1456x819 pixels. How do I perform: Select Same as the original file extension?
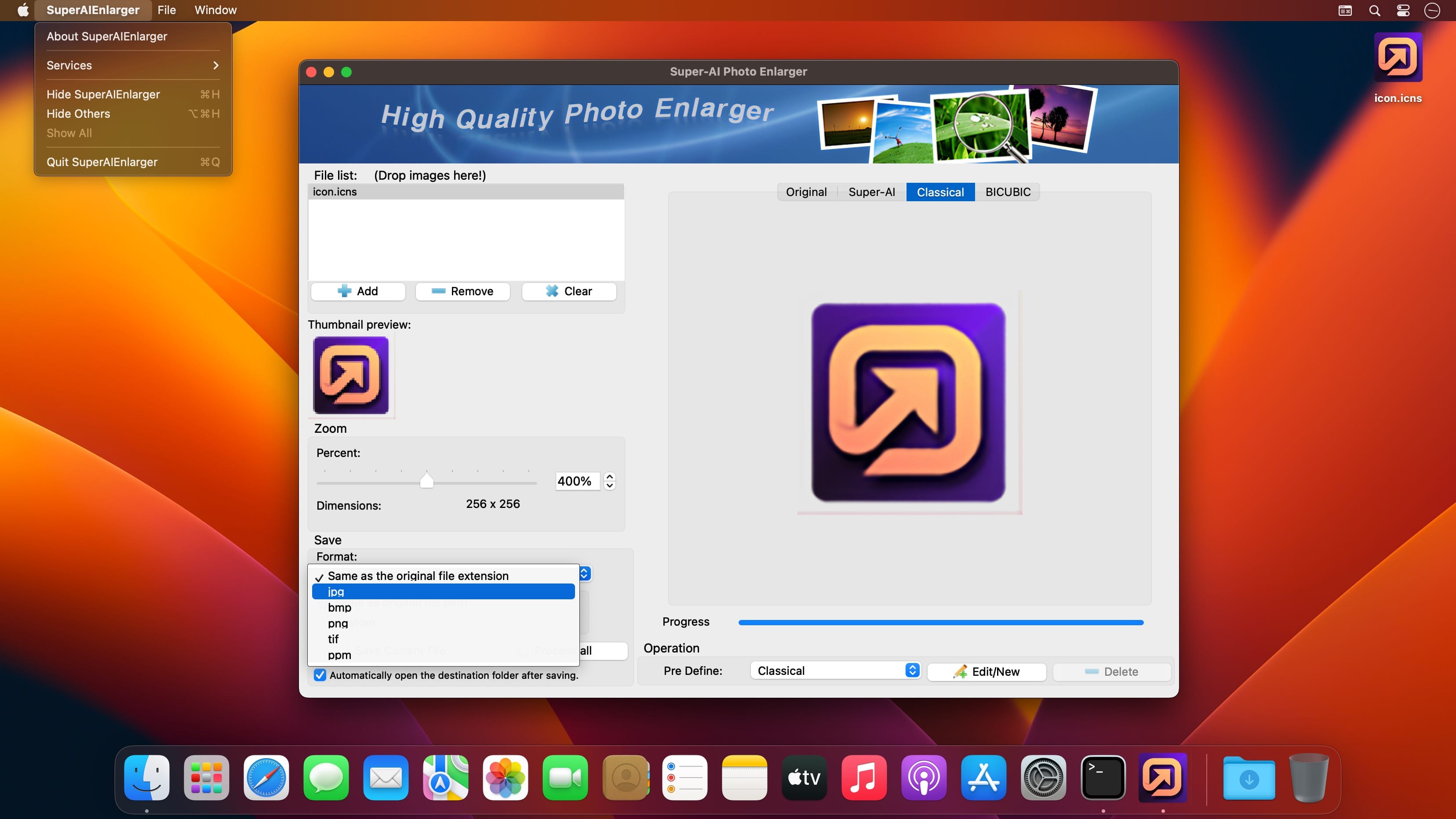coord(443,576)
